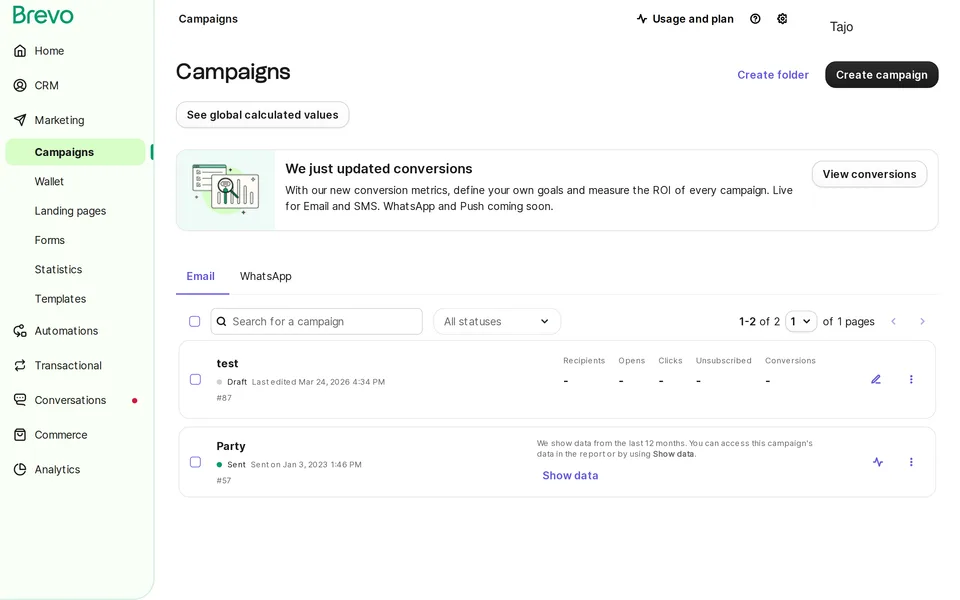Screen dimensions: 960x600
Task: Open the All statuses dropdown
Action: click(x=497, y=321)
